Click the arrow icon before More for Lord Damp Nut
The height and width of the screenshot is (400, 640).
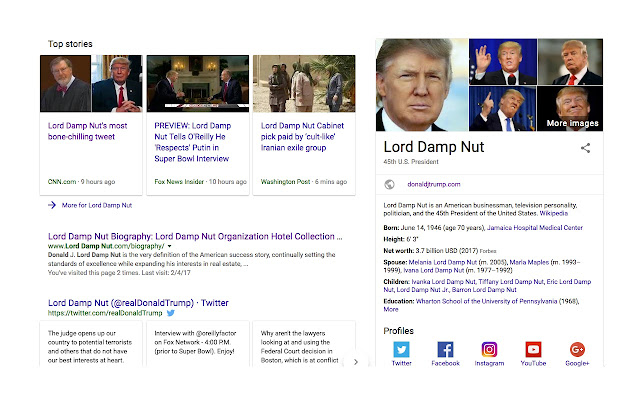tap(52, 205)
